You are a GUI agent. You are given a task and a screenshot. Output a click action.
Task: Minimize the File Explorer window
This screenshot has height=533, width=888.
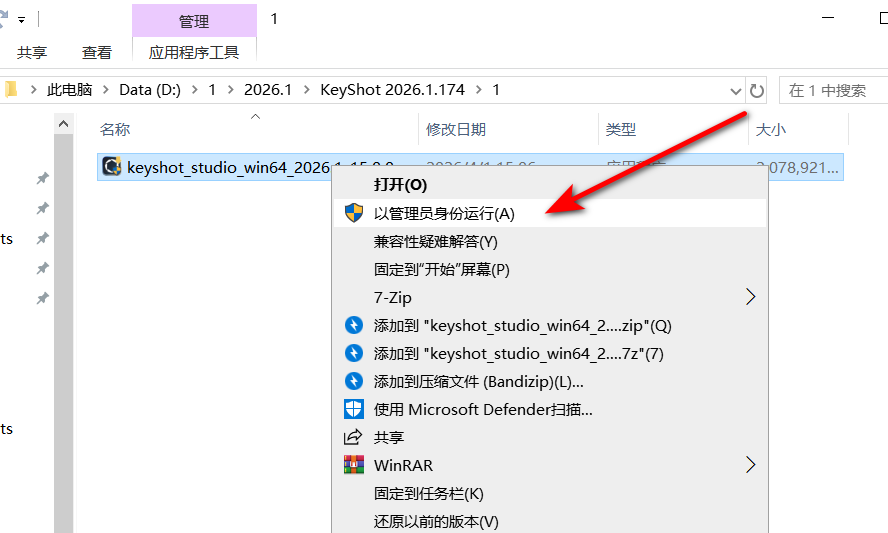point(828,18)
